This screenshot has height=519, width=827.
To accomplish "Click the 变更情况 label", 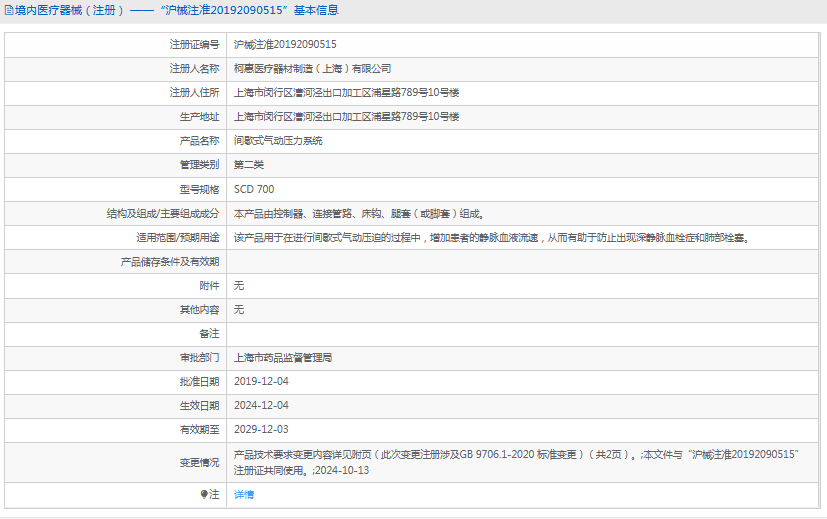I will (199, 463).
